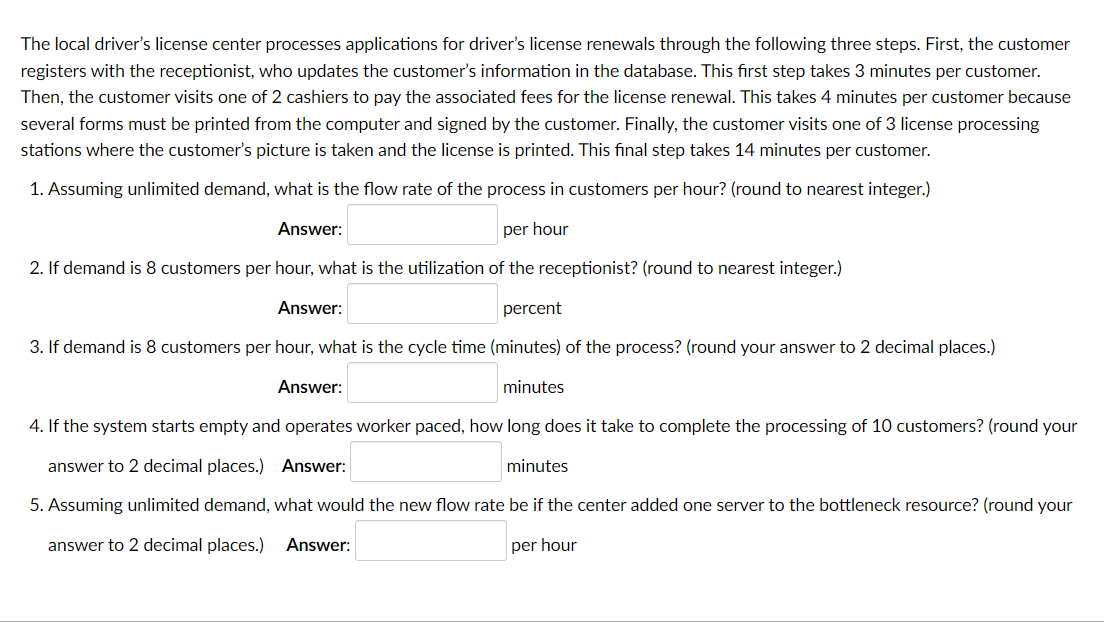This screenshot has height=622, width=1104.
Task: Click the receptionist utilization answer box
Action: pos(422,303)
